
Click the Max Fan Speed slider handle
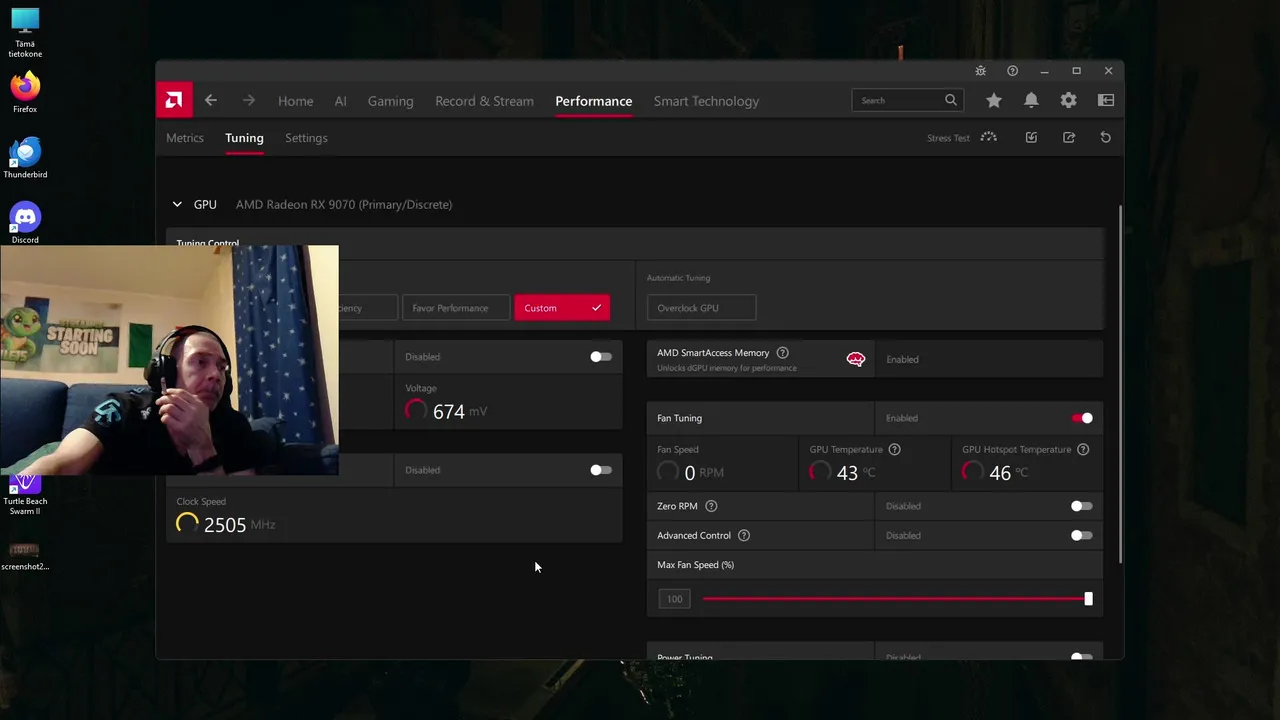tap(1088, 599)
